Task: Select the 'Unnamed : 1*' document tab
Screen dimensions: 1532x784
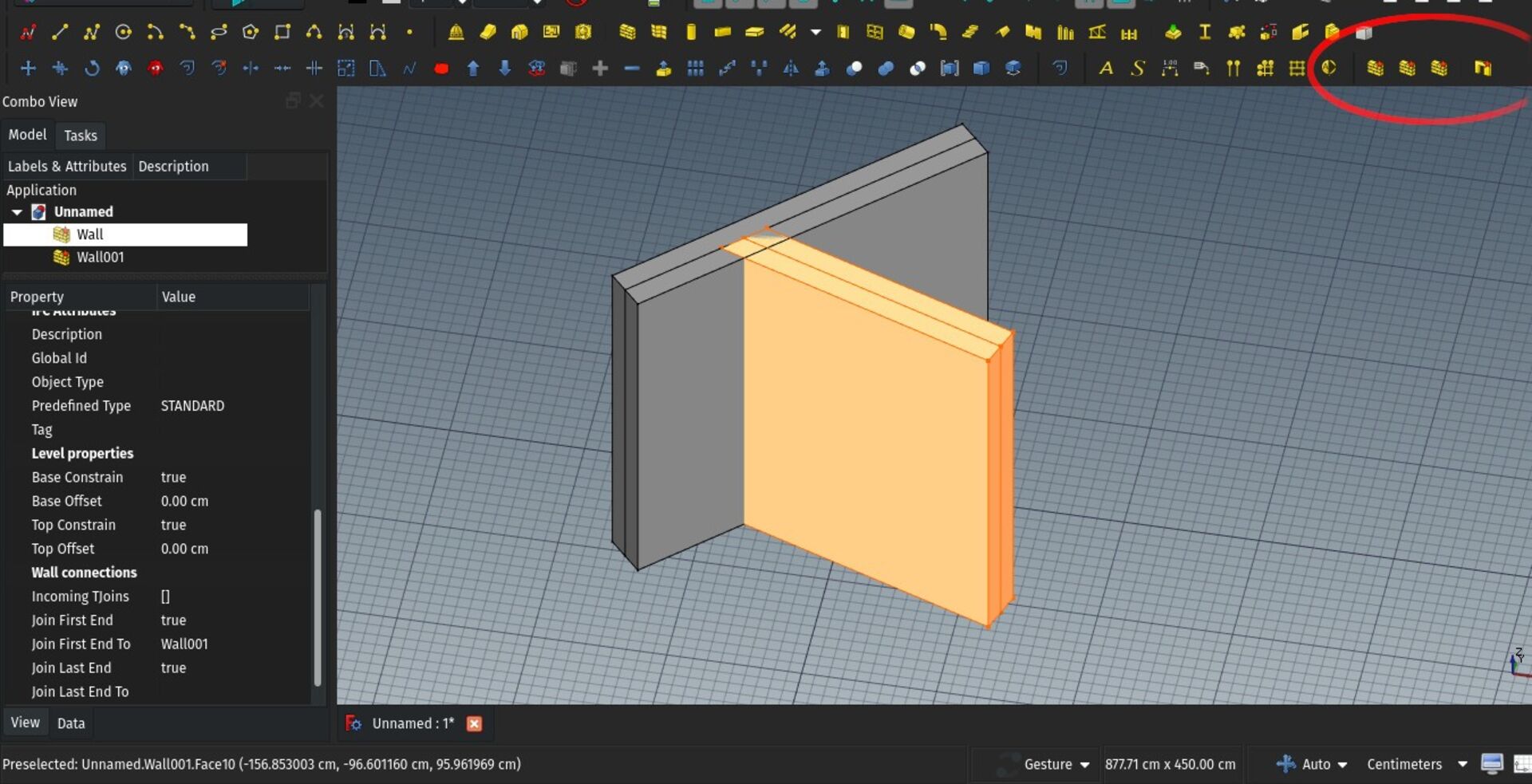Action: tap(413, 723)
